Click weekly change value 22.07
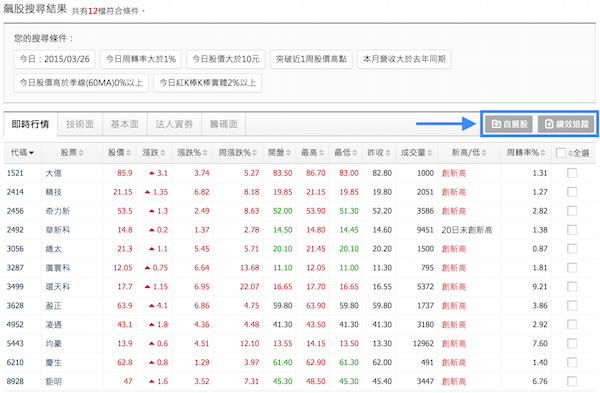The width and height of the screenshot is (600, 393). 249,287
